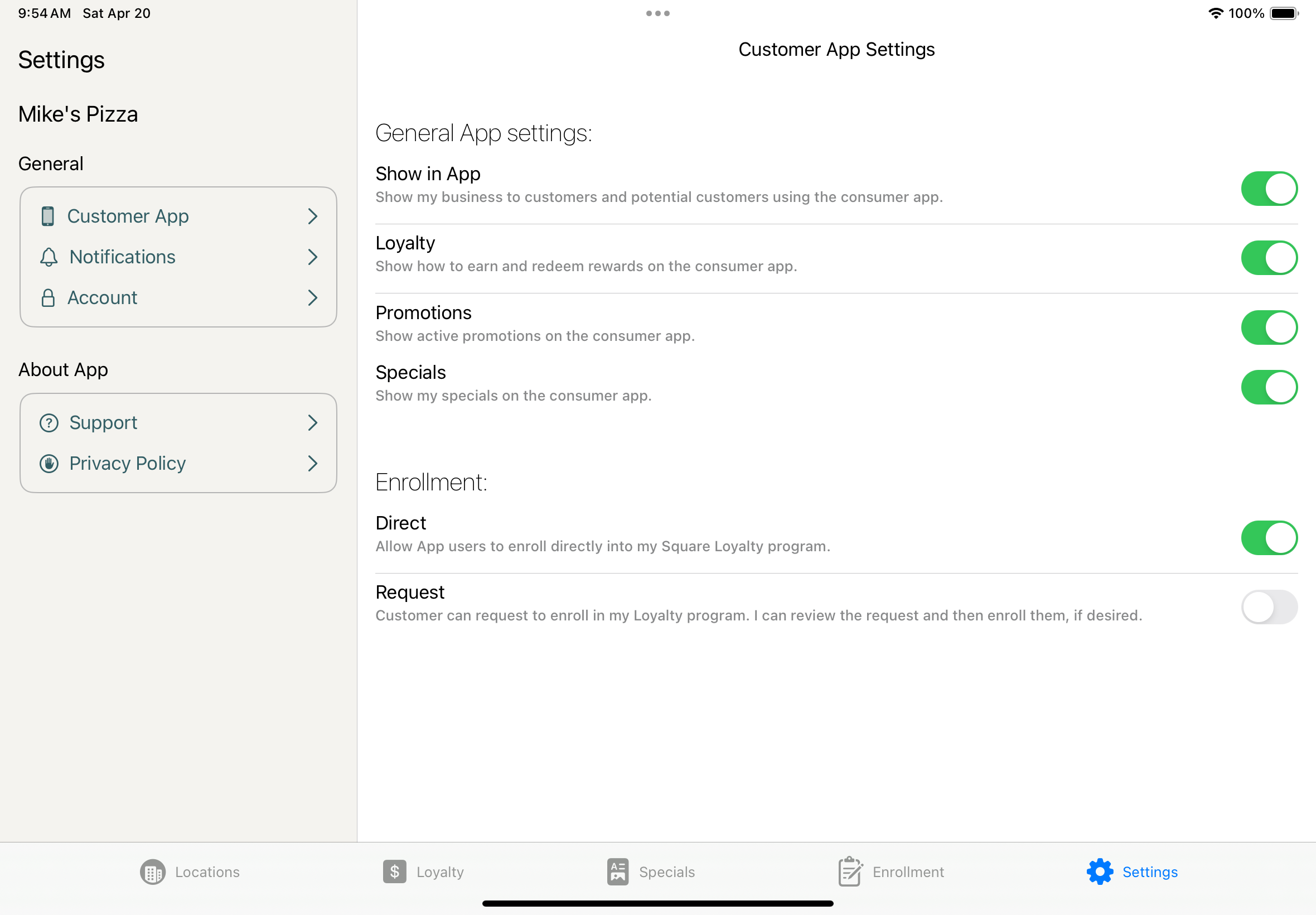The image size is (1316, 915).
Task: Tap the three-dot multitasking indicator
Action: pyautogui.click(x=657, y=13)
